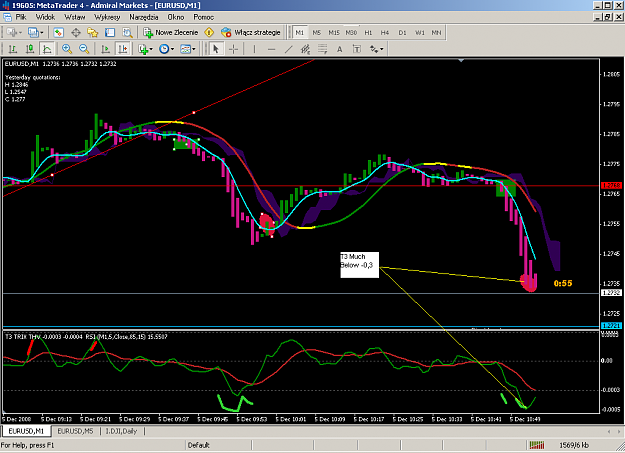Open the Plik menu
Viewport: 625px width, 453px height.
click(21, 17)
